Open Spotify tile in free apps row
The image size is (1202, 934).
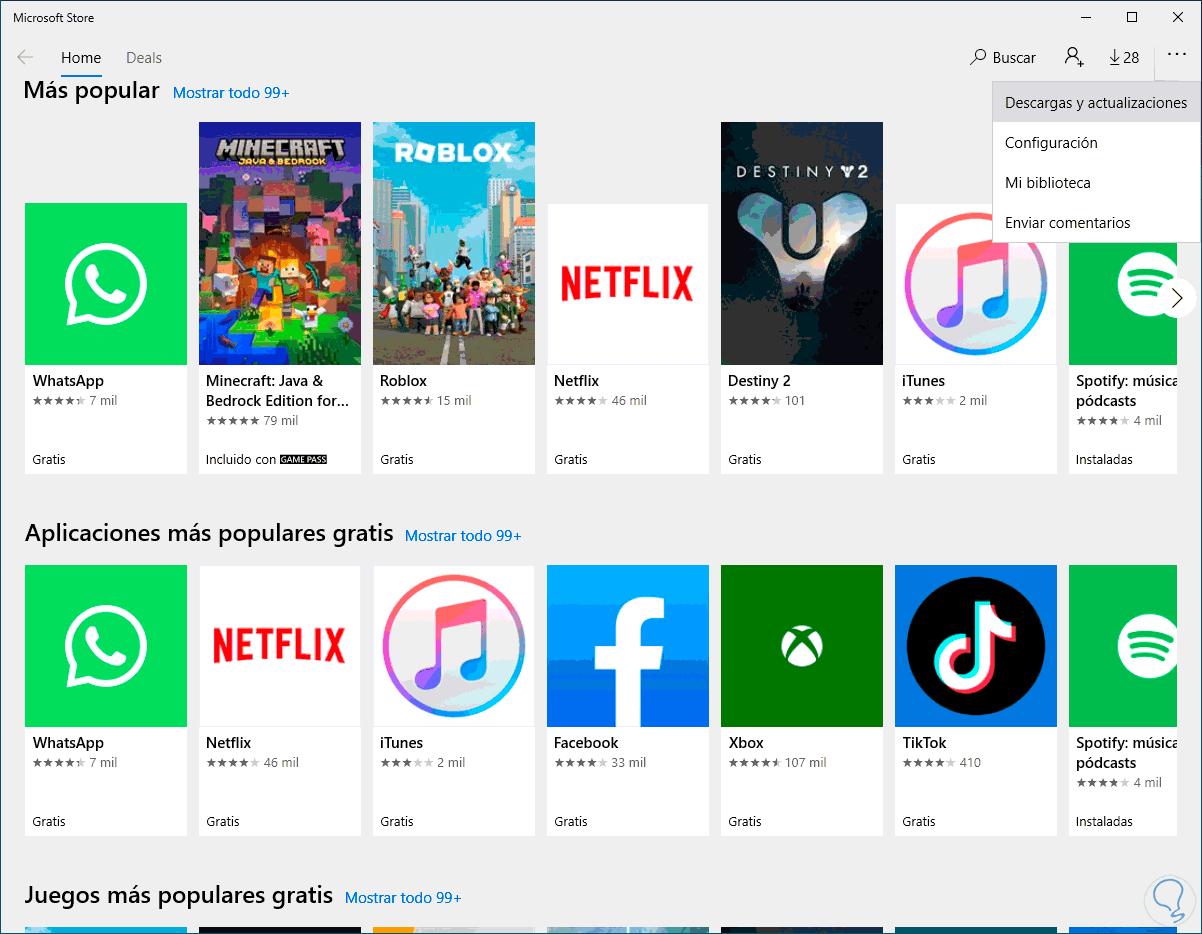pyautogui.click(x=1123, y=700)
